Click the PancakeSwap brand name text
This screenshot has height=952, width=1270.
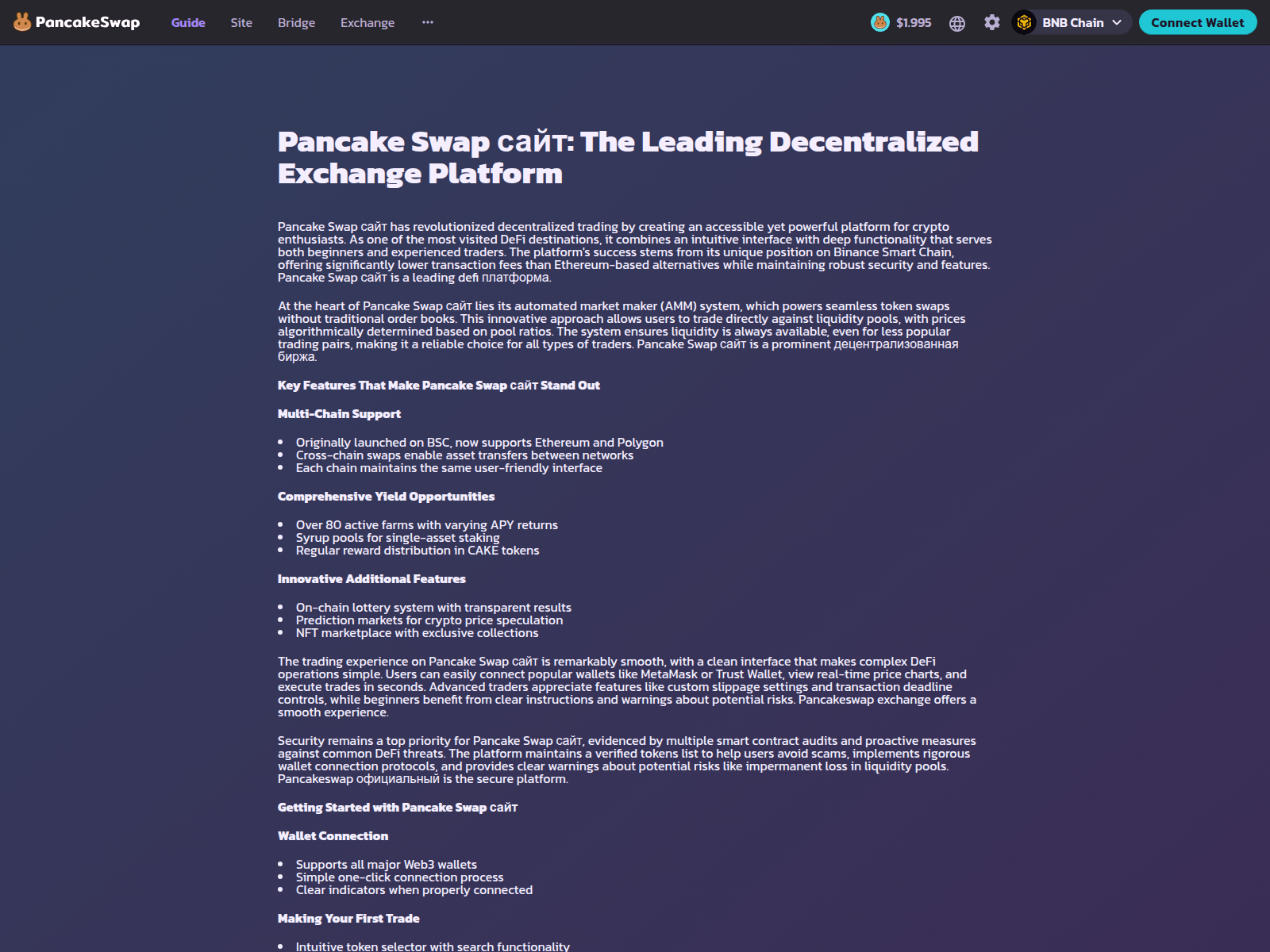tap(87, 22)
